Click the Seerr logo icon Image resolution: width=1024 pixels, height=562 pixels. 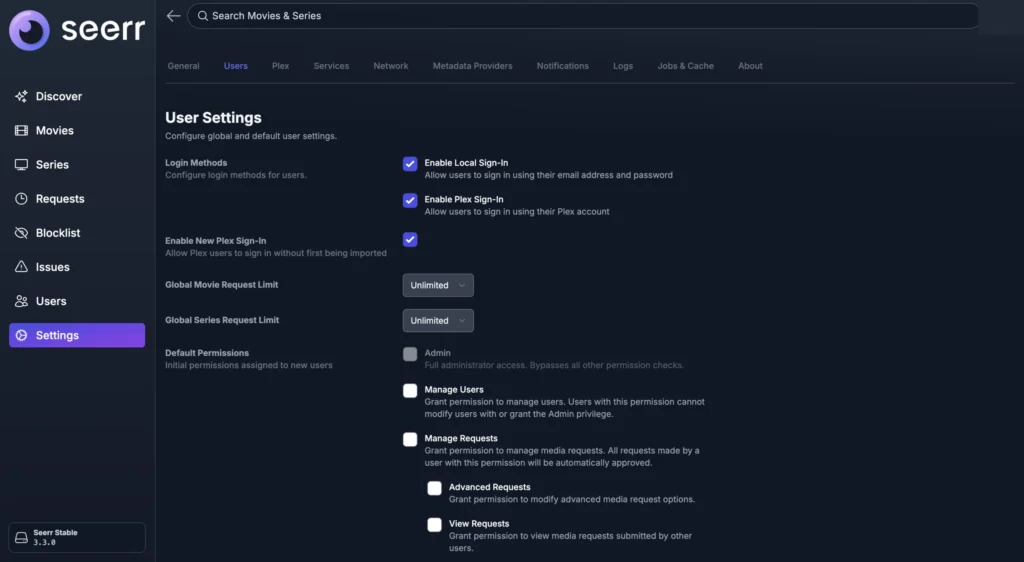point(29,30)
